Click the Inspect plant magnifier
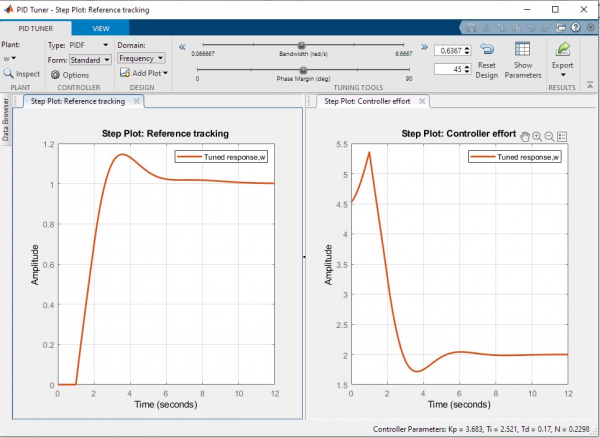This screenshot has height=438, width=600. [8, 73]
